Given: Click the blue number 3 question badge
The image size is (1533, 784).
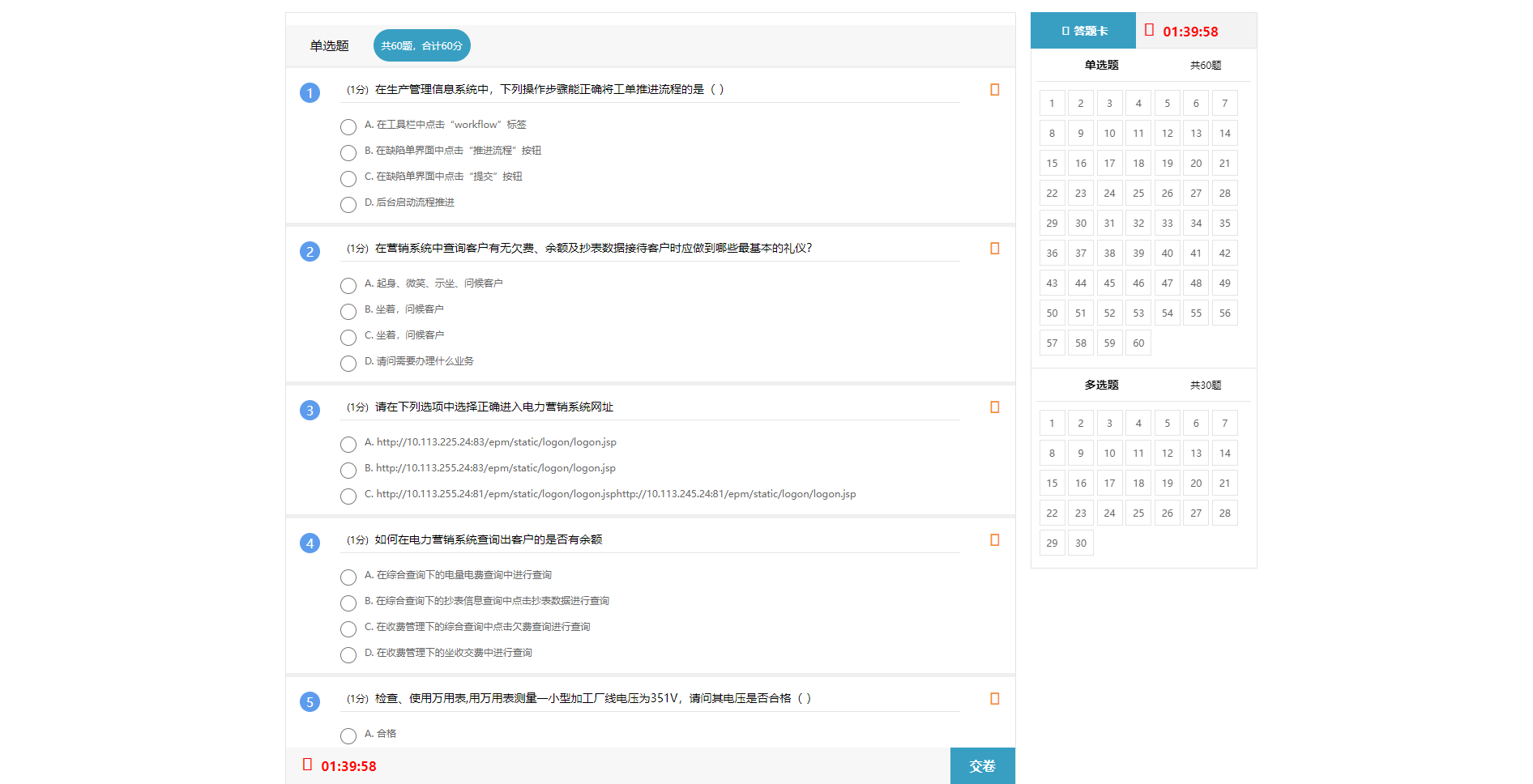Looking at the screenshot, I should pyautogui.click(x=310, y=411).
